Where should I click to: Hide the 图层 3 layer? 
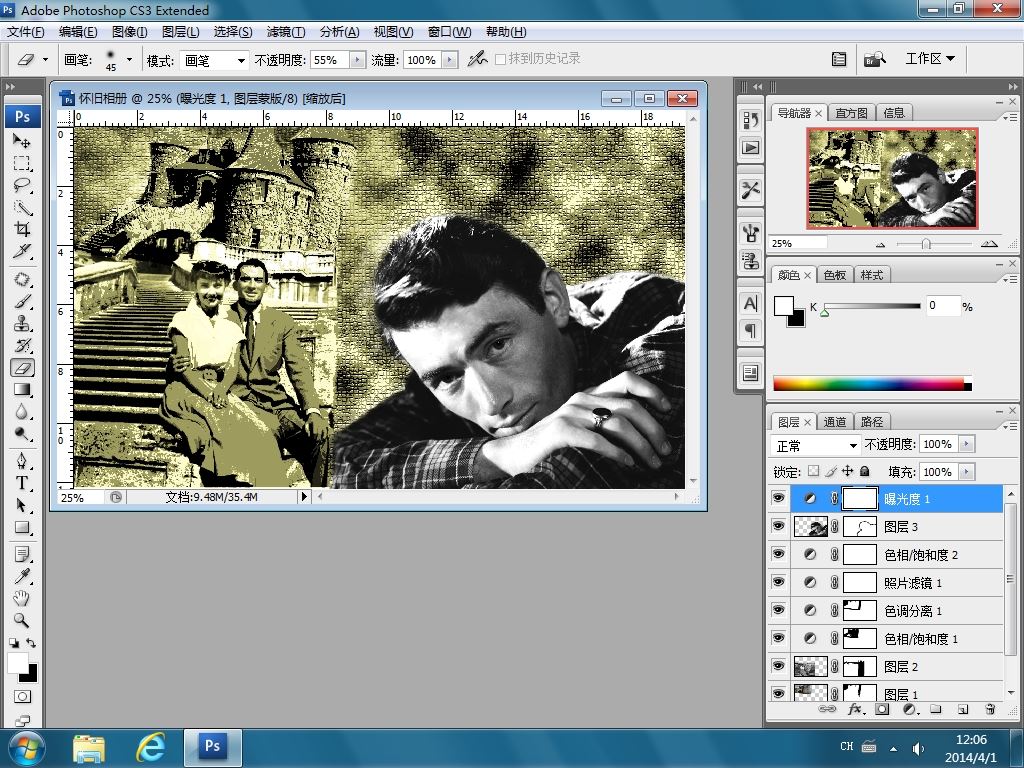[x=778, y=526]
